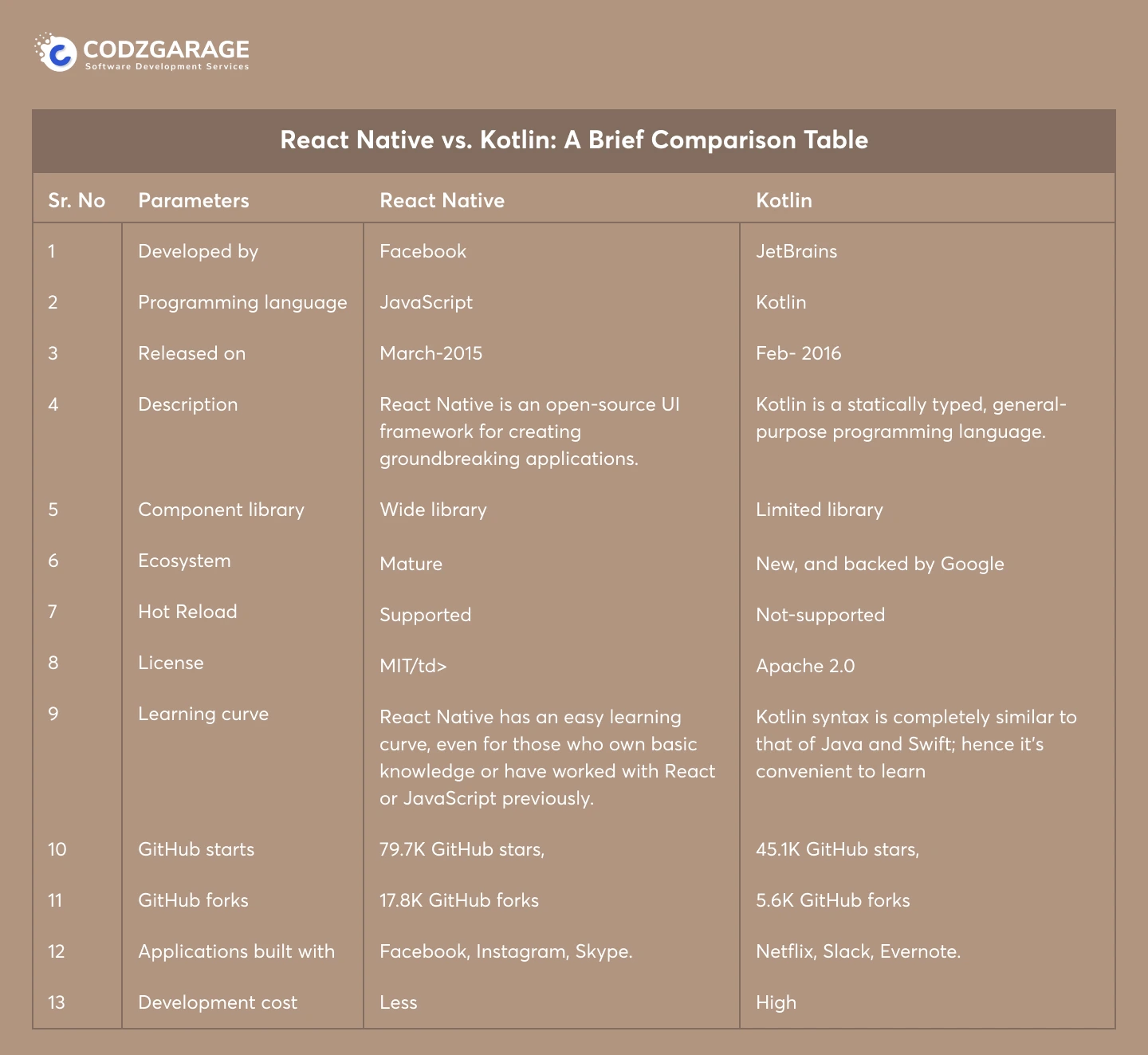Image resolution: width=1148 pixels, height=1055 pixels.
Task: Click the 'Supported' hot reload cell
Action: 425,615
